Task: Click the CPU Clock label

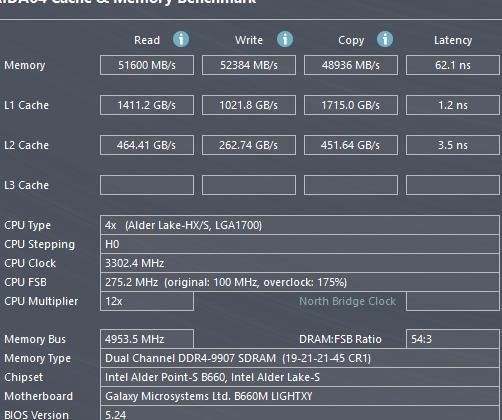Action: click(x=30, y=263)
